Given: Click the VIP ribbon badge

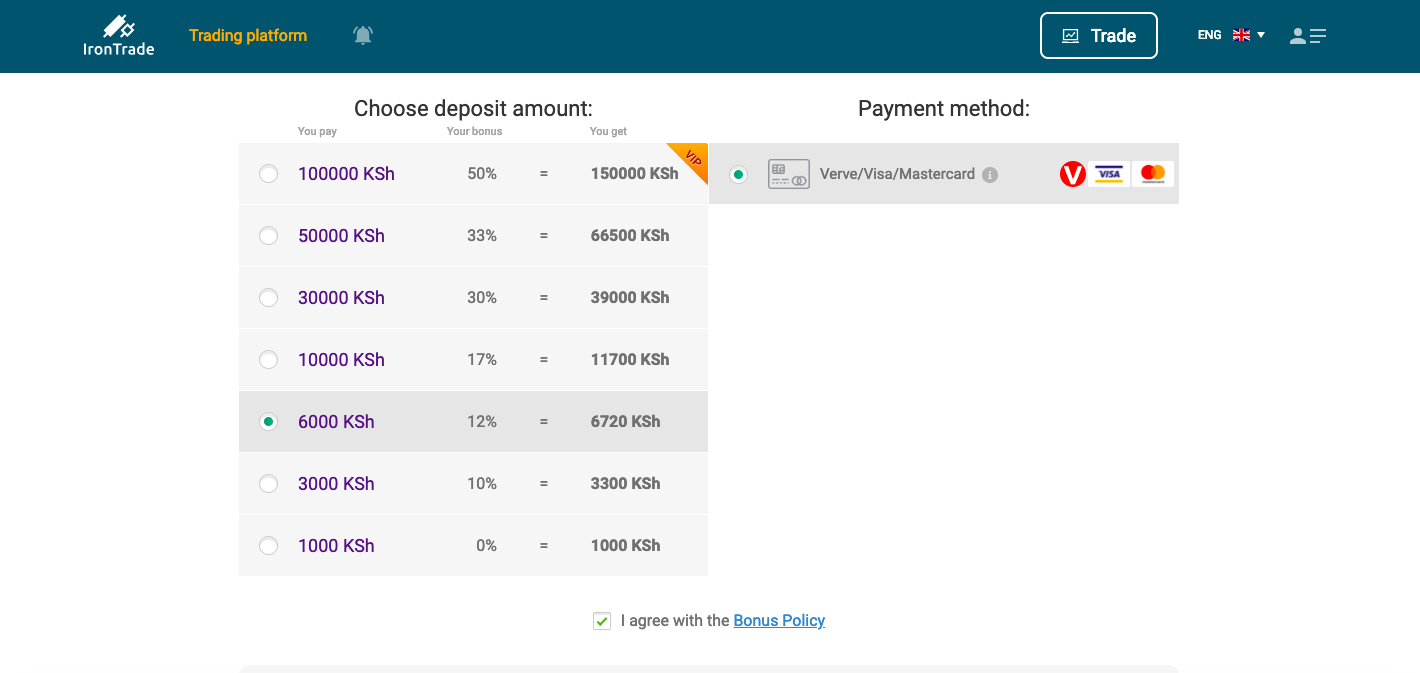Looking at the screenshot, I should point(690,160).
